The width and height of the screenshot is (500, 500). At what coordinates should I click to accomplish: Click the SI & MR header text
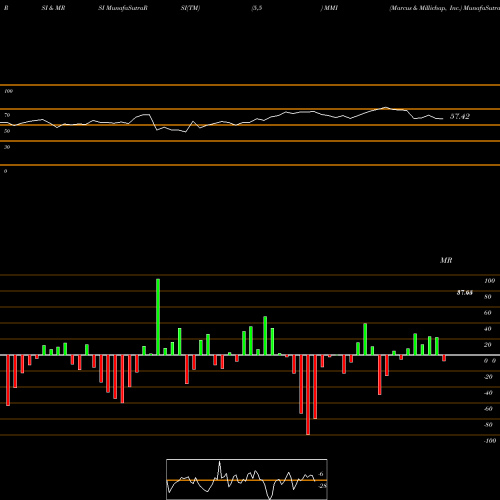tap(53, 8)
